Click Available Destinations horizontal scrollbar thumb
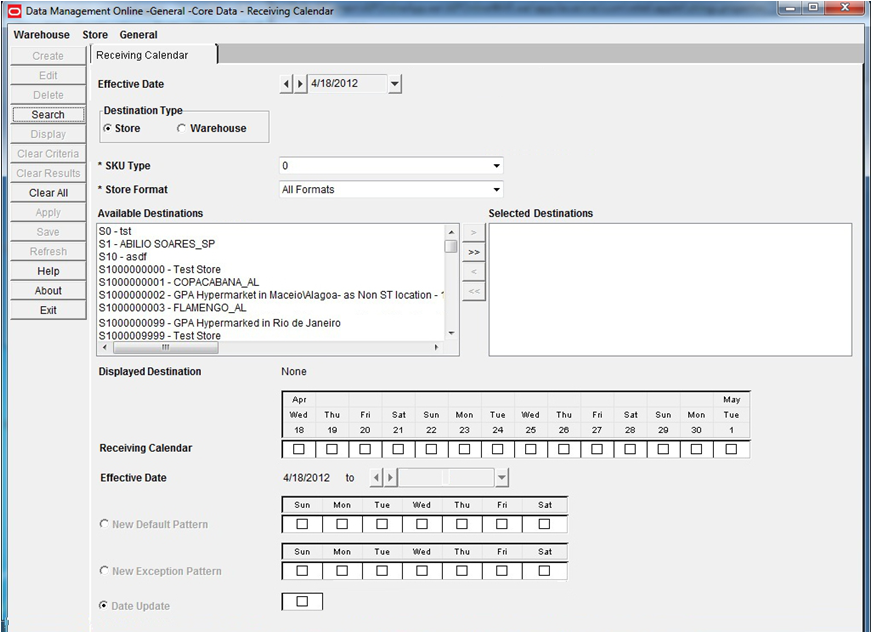The width and height of the screenshot is (871, 632). (x=166, y=347)
